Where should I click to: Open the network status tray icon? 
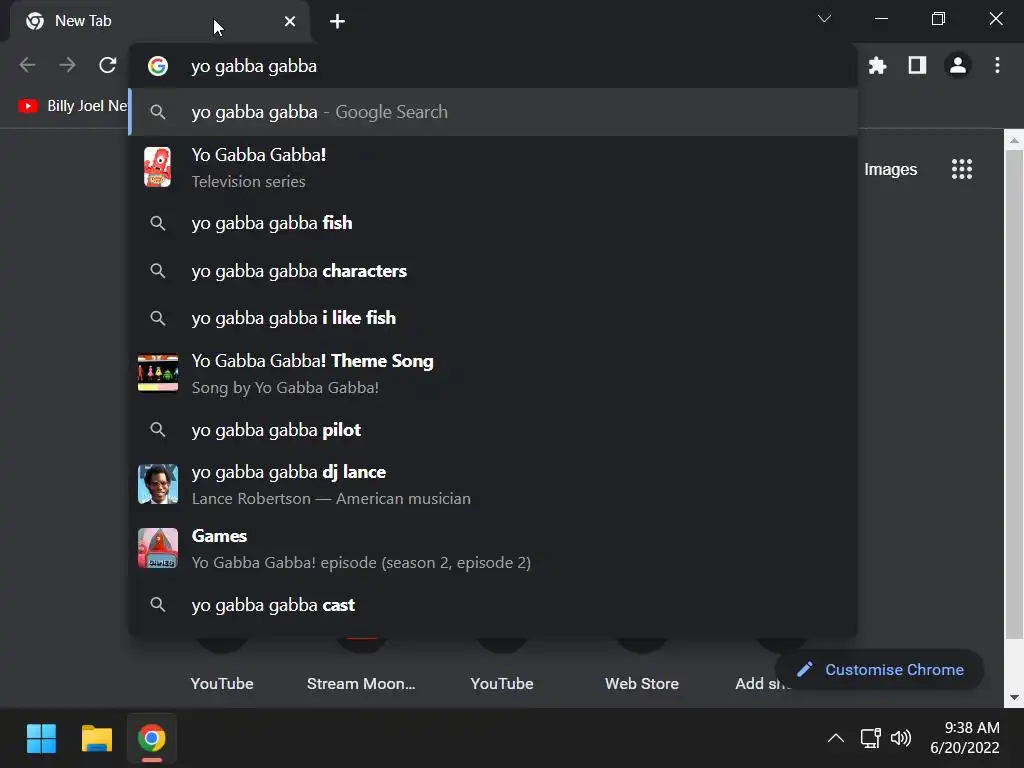(x=871, y=739)
